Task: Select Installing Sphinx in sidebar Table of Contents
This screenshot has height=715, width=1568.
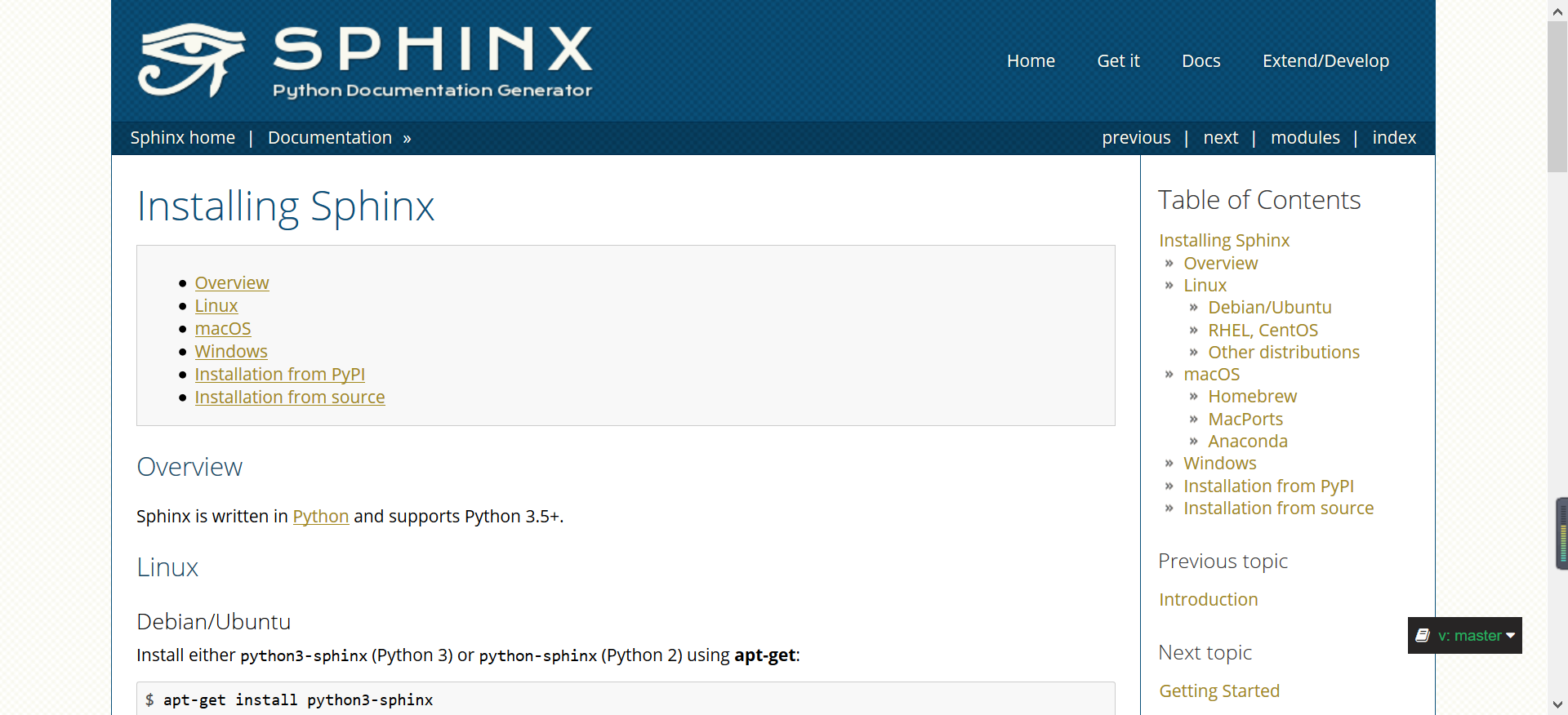Action: [x=1224, y=241]
